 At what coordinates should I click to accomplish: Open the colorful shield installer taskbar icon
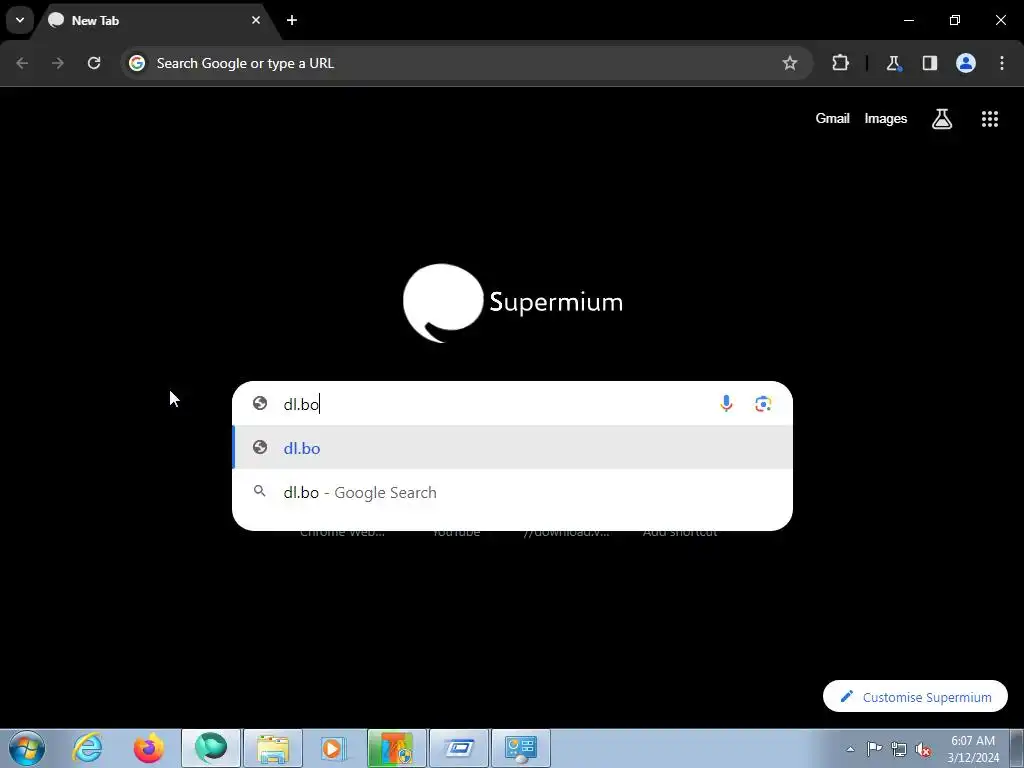coord(396,748)
